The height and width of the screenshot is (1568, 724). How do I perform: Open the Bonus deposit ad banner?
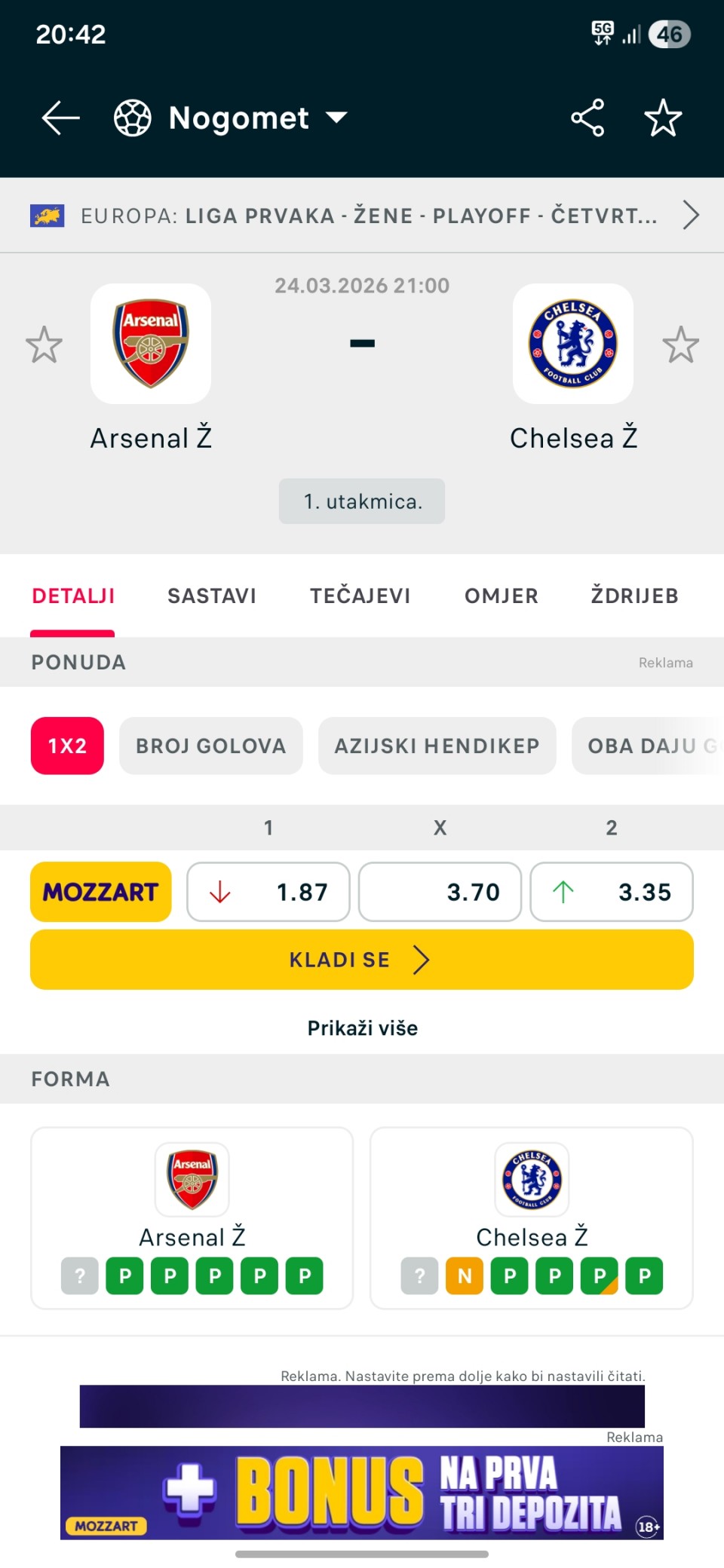pyautogui.click(x=362, y=1493)
